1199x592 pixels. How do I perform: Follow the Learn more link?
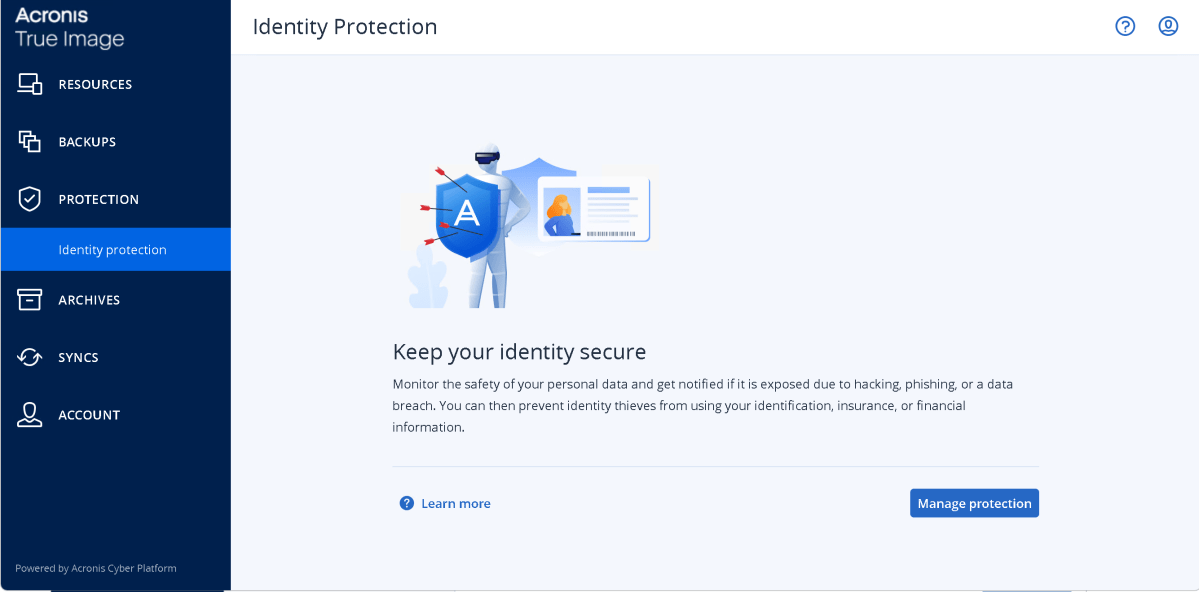[x=456, y=503]
